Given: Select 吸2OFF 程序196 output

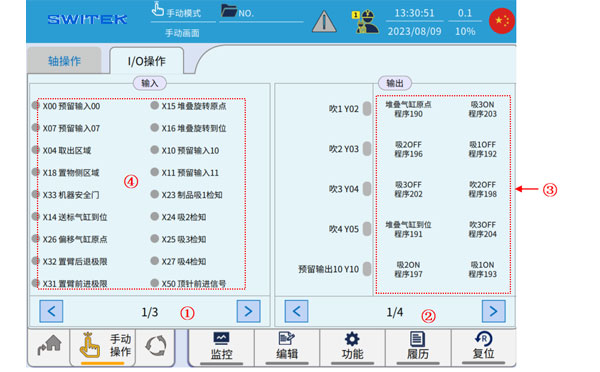Looking at the screenshot, I should (408, 149).
